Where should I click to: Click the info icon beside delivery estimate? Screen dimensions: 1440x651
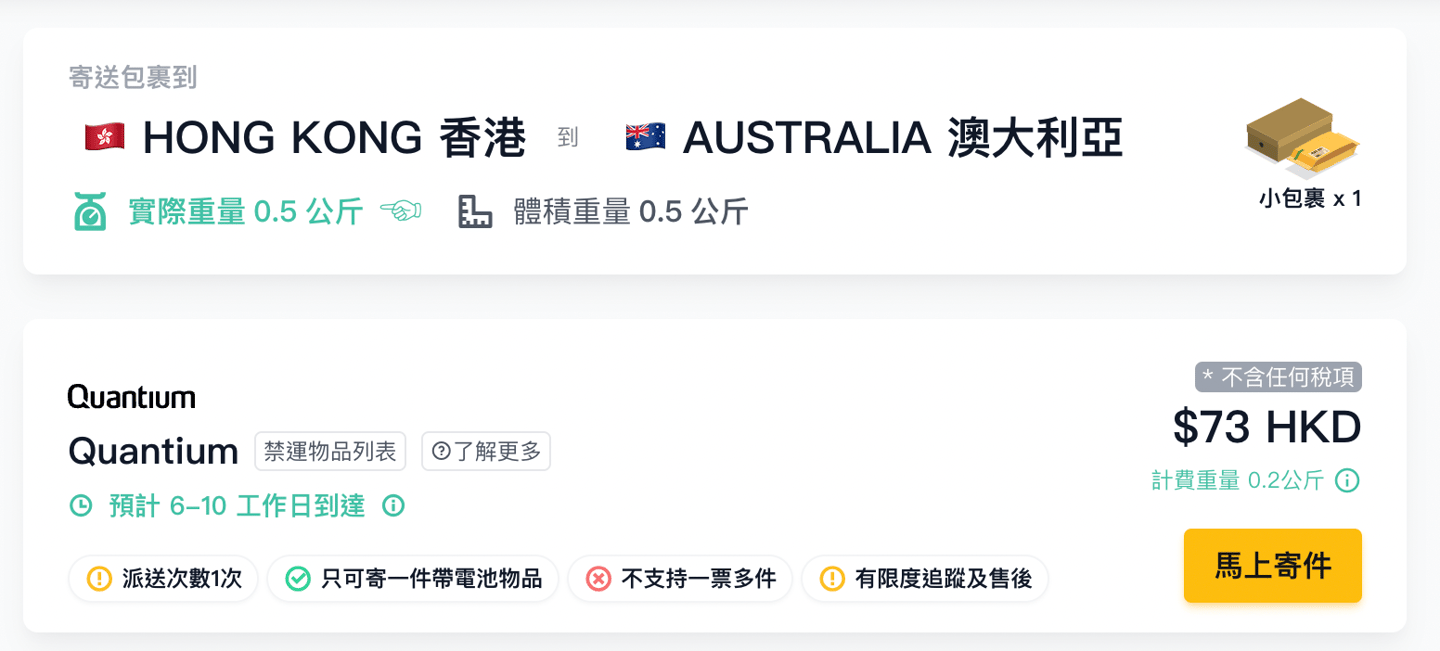(394, 506)
